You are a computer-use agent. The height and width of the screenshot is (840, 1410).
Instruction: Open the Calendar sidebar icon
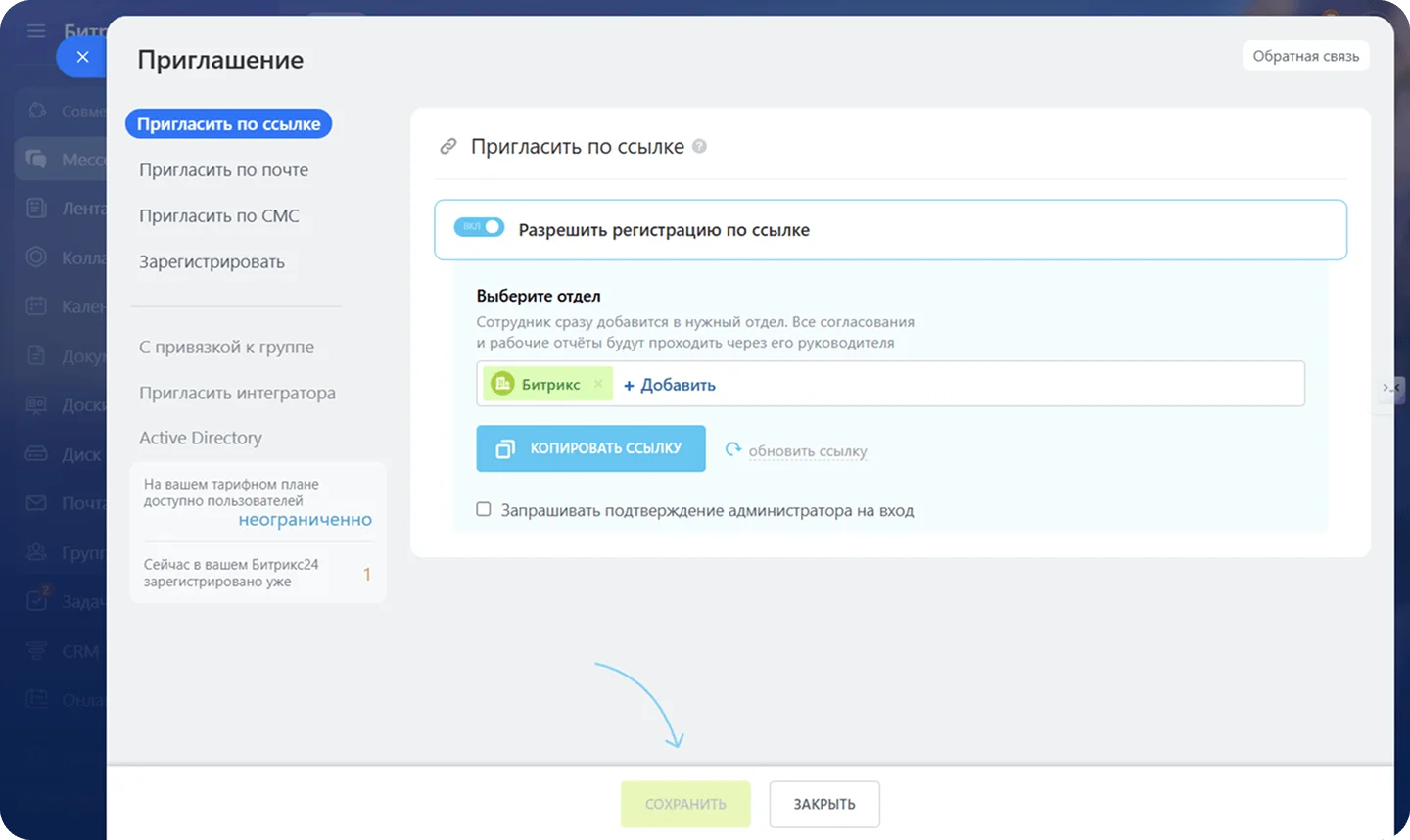click(x=36, y=305)
